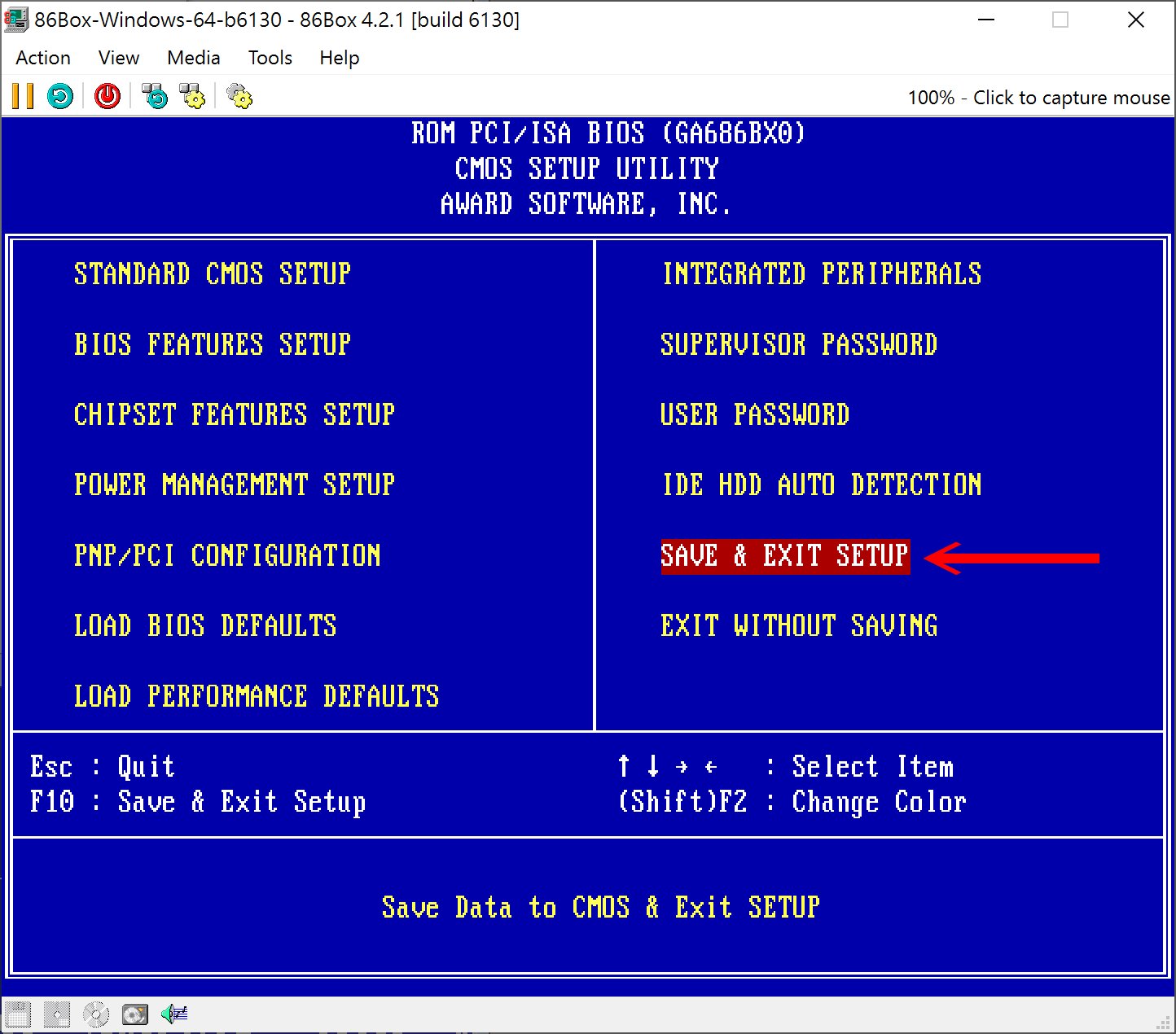Select LOAD BIOS DEFAULTS

pyautogui.click(x=205, y=626)
